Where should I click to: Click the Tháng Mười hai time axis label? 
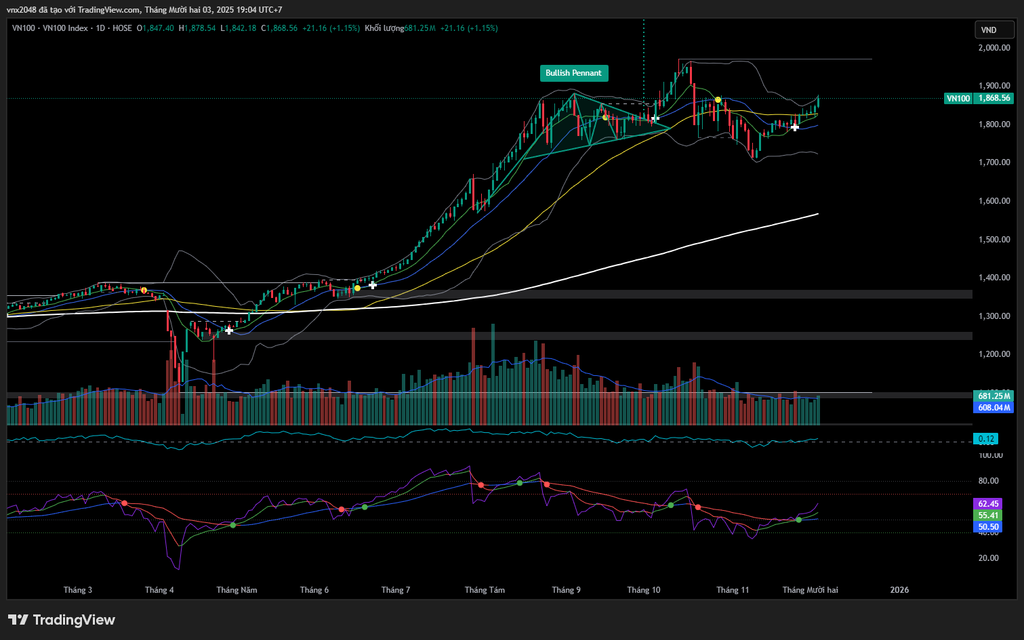point(810,590)
